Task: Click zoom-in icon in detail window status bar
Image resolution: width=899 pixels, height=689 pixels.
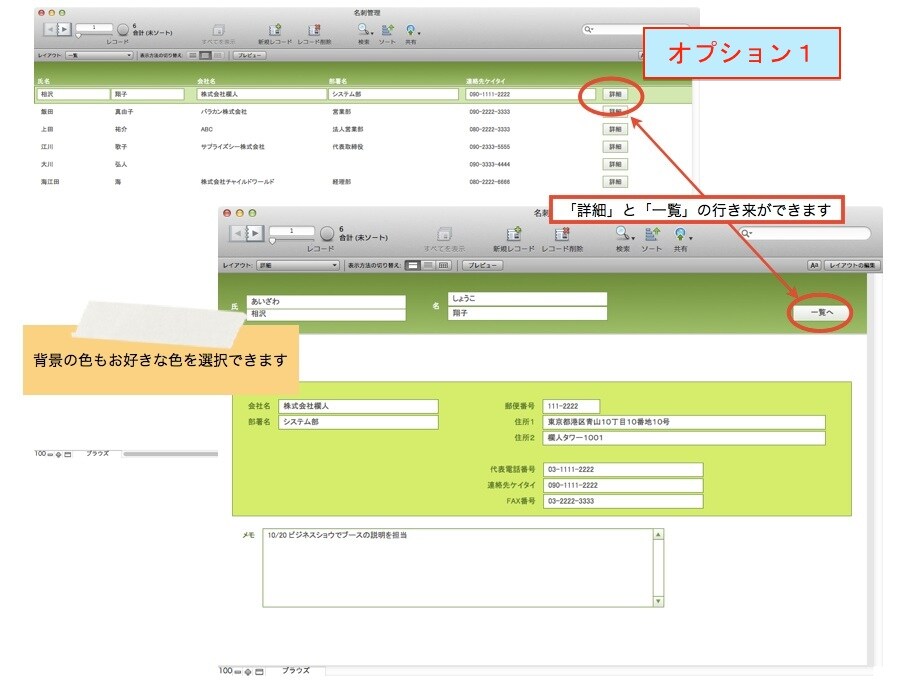Action: (x=248, y=671)
